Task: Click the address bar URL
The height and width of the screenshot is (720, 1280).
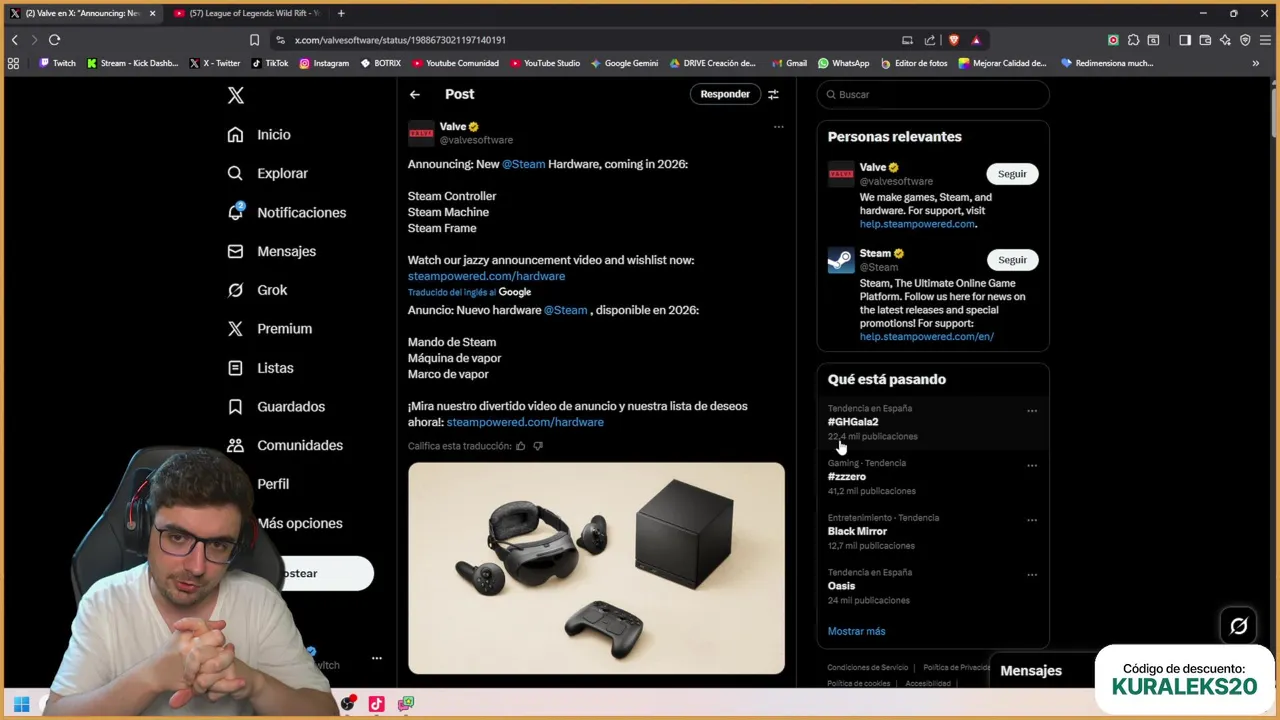Action: click(401, 40)
